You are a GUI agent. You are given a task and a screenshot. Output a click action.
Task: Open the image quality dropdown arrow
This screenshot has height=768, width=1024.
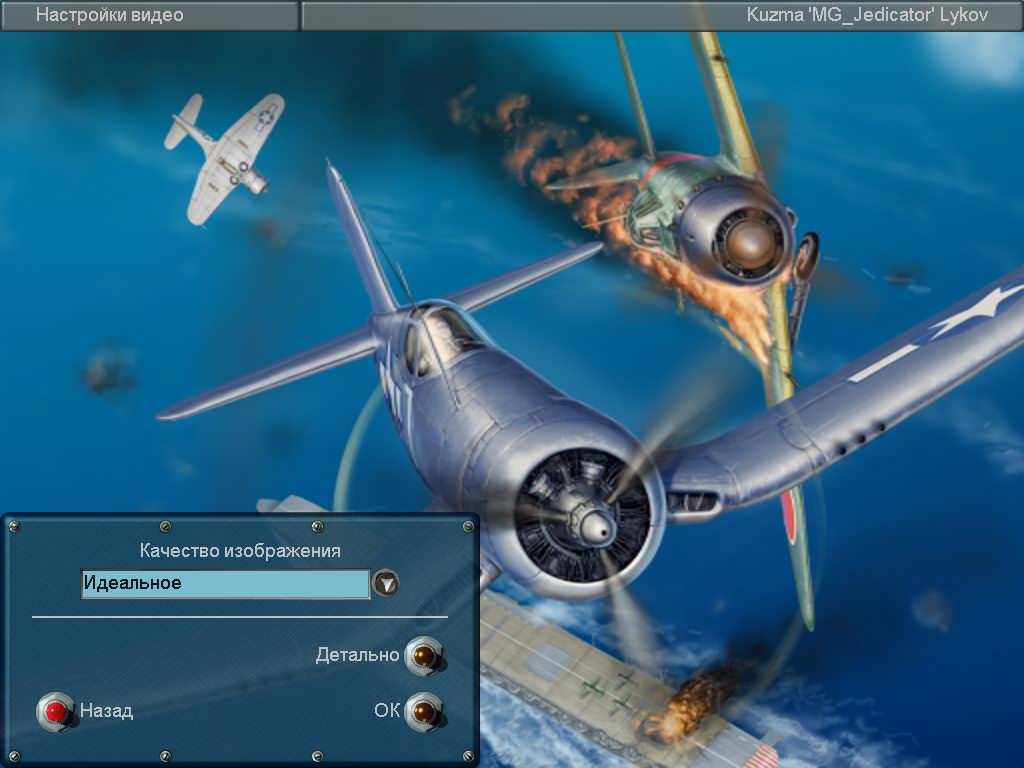point(385,583)
